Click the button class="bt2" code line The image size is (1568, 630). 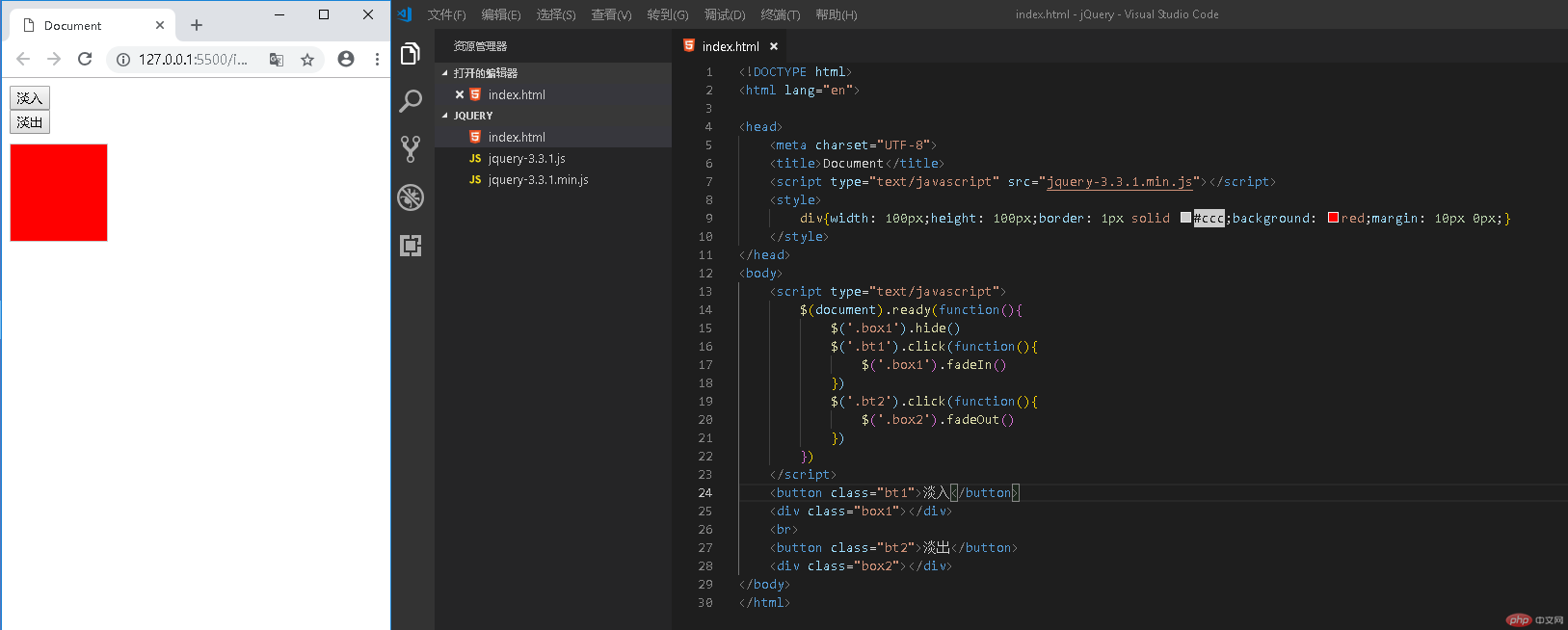893,547
